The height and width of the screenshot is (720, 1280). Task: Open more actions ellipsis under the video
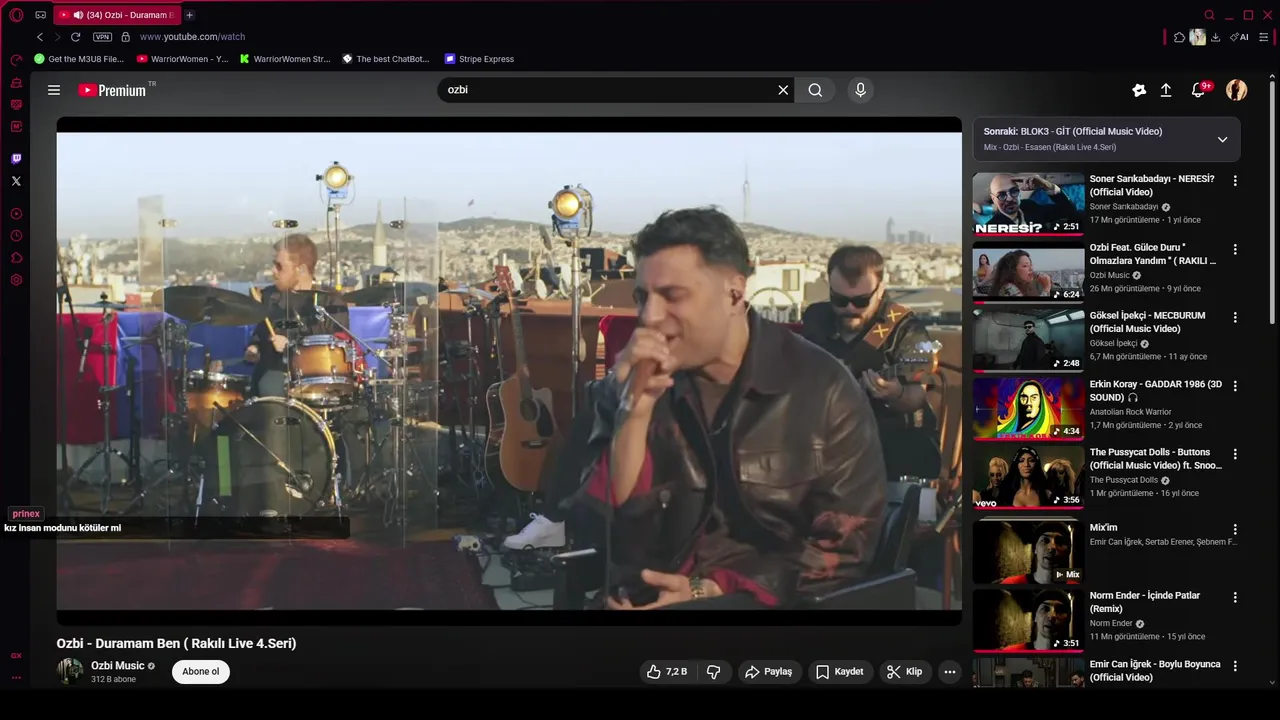(950, 672)
